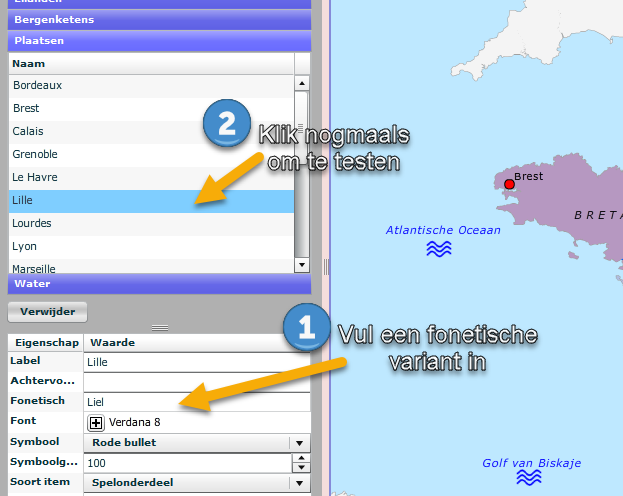Image resolution: width=623 pixels, height=496 pixels.
Task: Click the red Brest marker on map
Action: pos(509,184)
